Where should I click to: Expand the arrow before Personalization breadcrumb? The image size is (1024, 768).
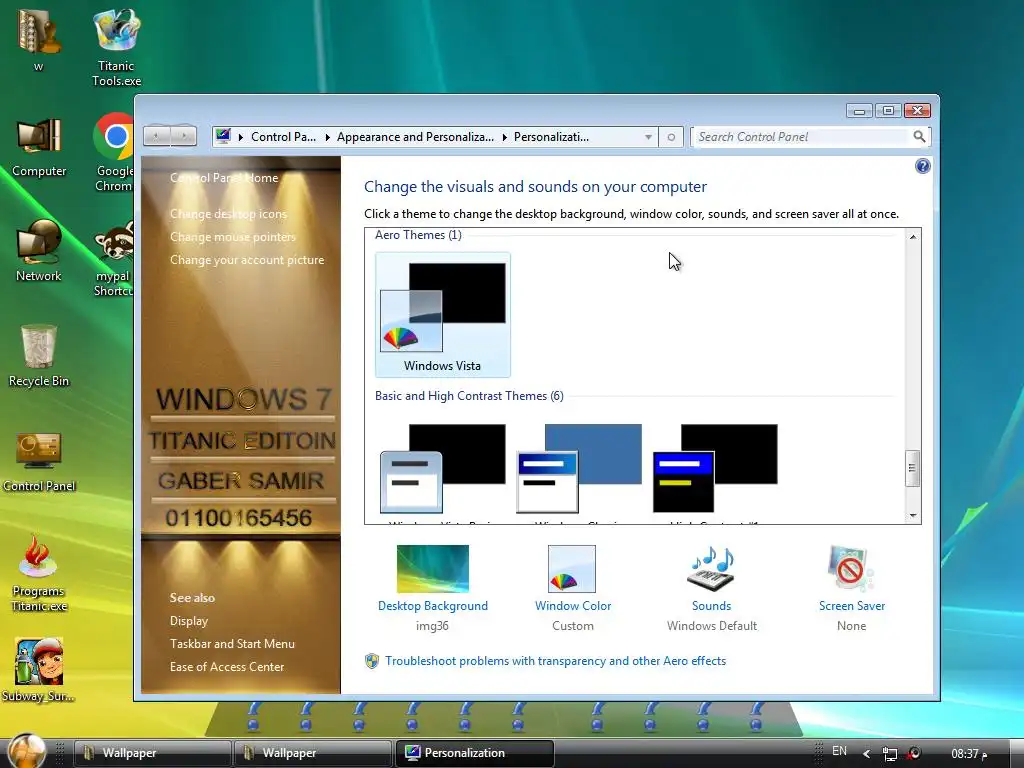pos(504,137)
